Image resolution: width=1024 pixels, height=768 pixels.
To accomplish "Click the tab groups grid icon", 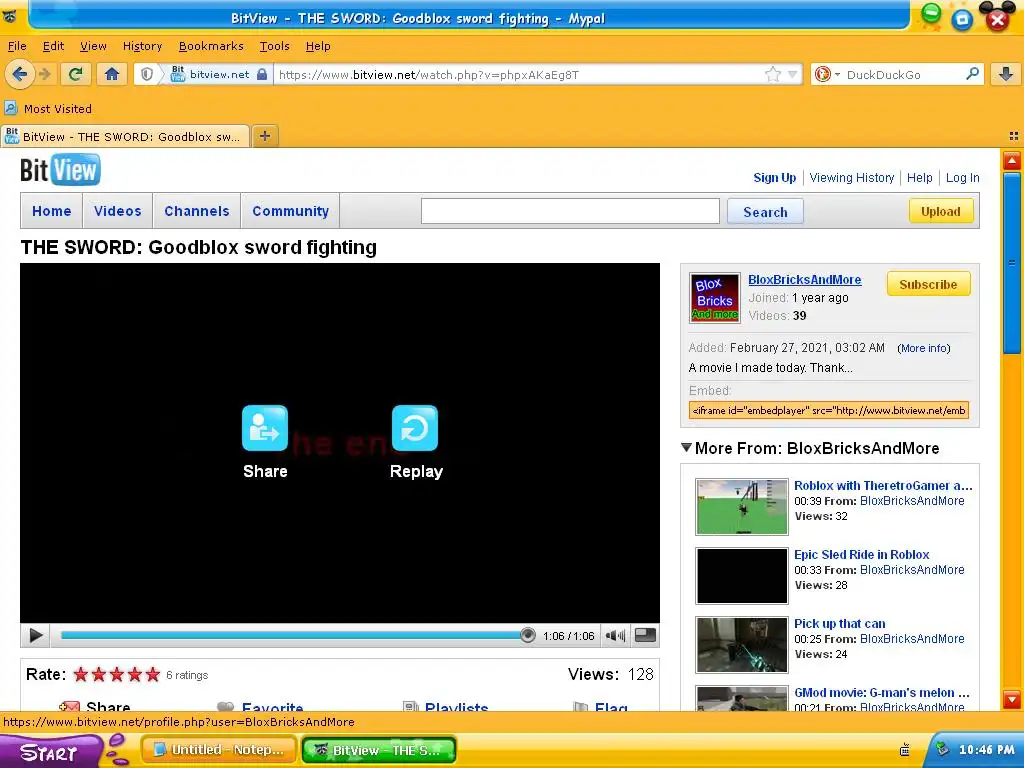I will tap(1014, 136).
